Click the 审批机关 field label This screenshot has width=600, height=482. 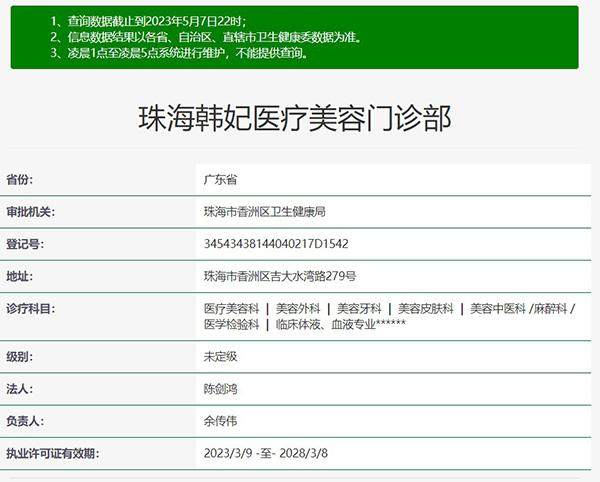31,212
